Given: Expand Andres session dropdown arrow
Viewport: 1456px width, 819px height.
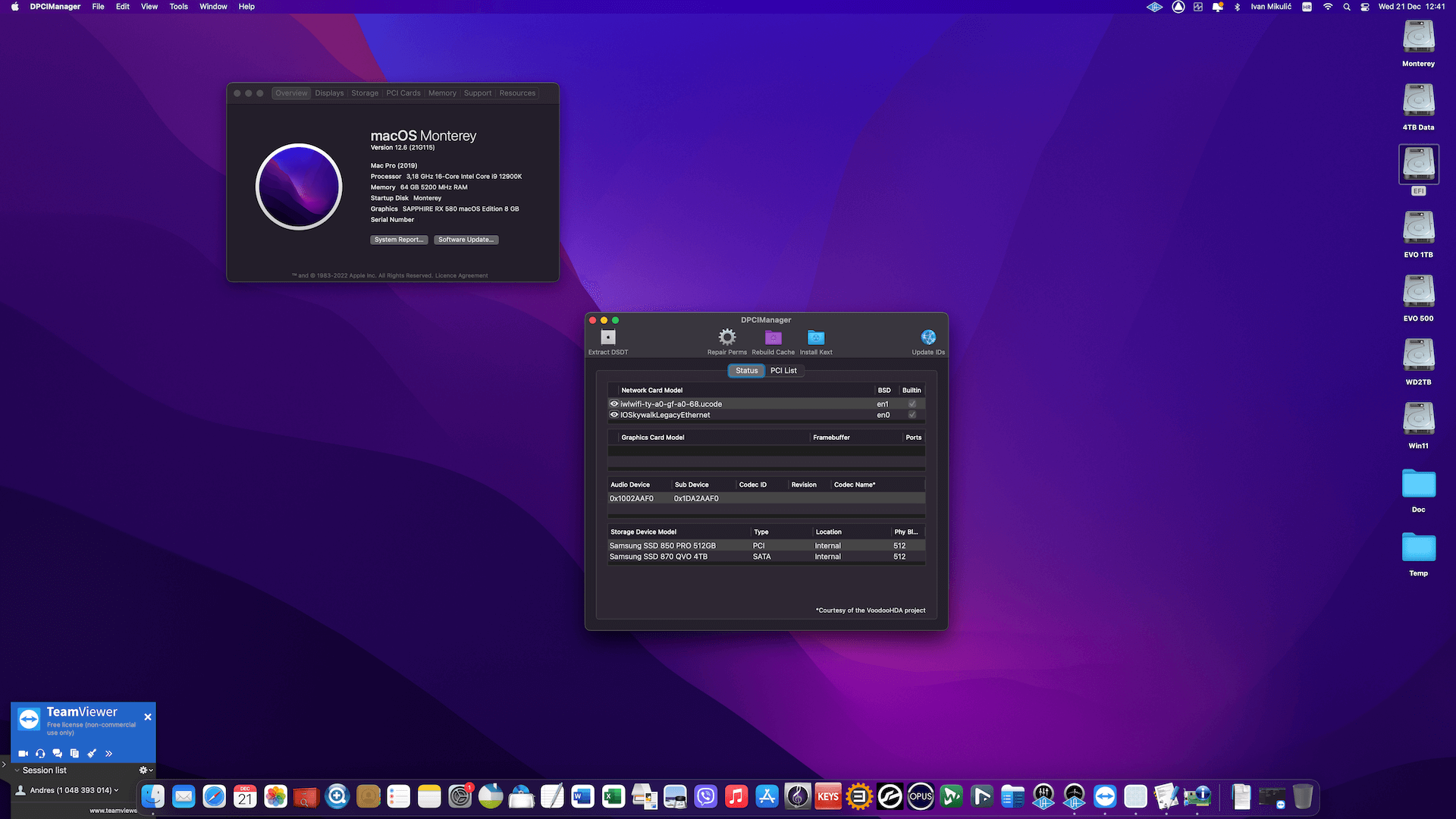Looking at the screenshot, I should [x=116, y=790].
